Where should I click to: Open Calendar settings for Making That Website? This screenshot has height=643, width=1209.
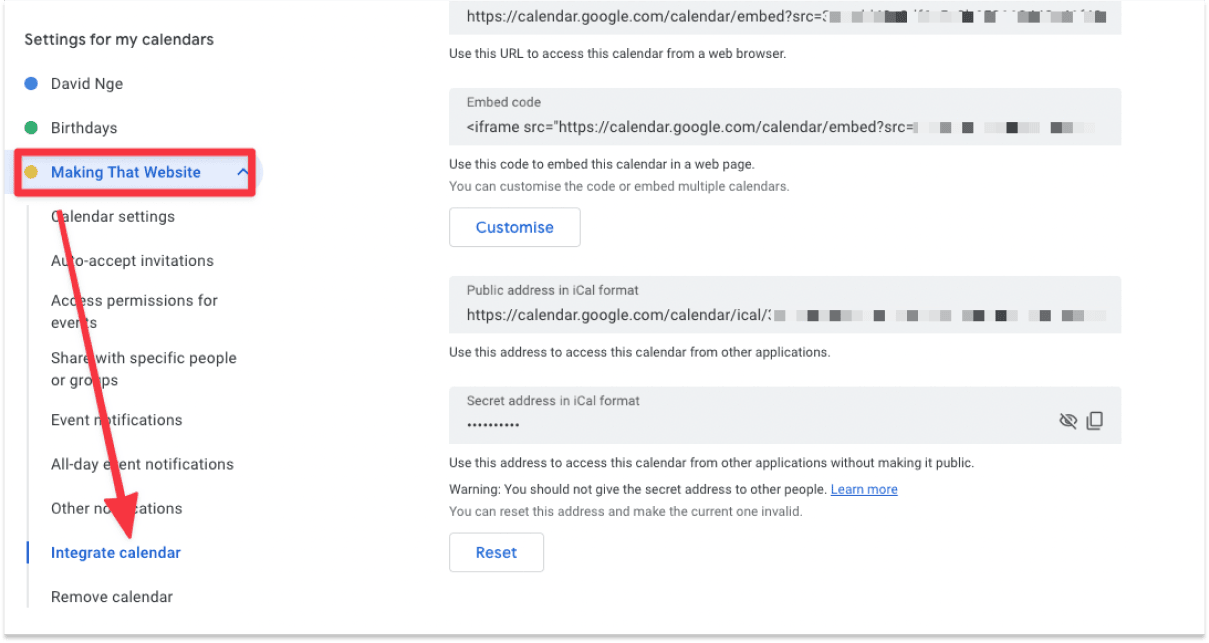[112, 216]
